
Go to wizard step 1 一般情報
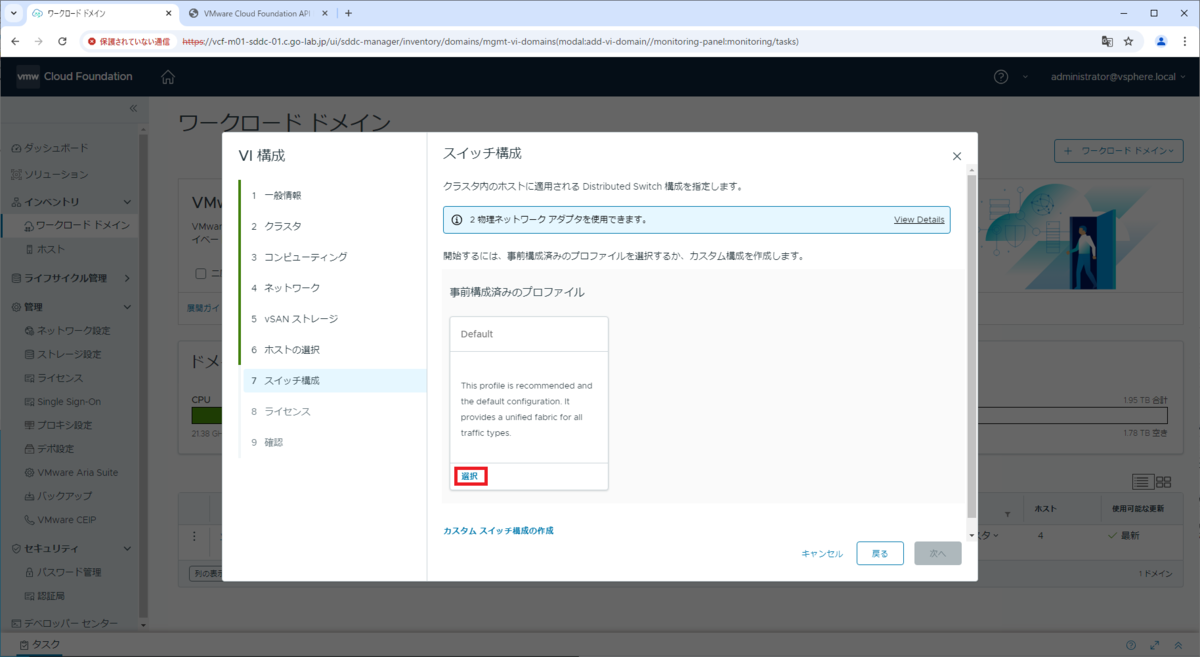[284, 195]
